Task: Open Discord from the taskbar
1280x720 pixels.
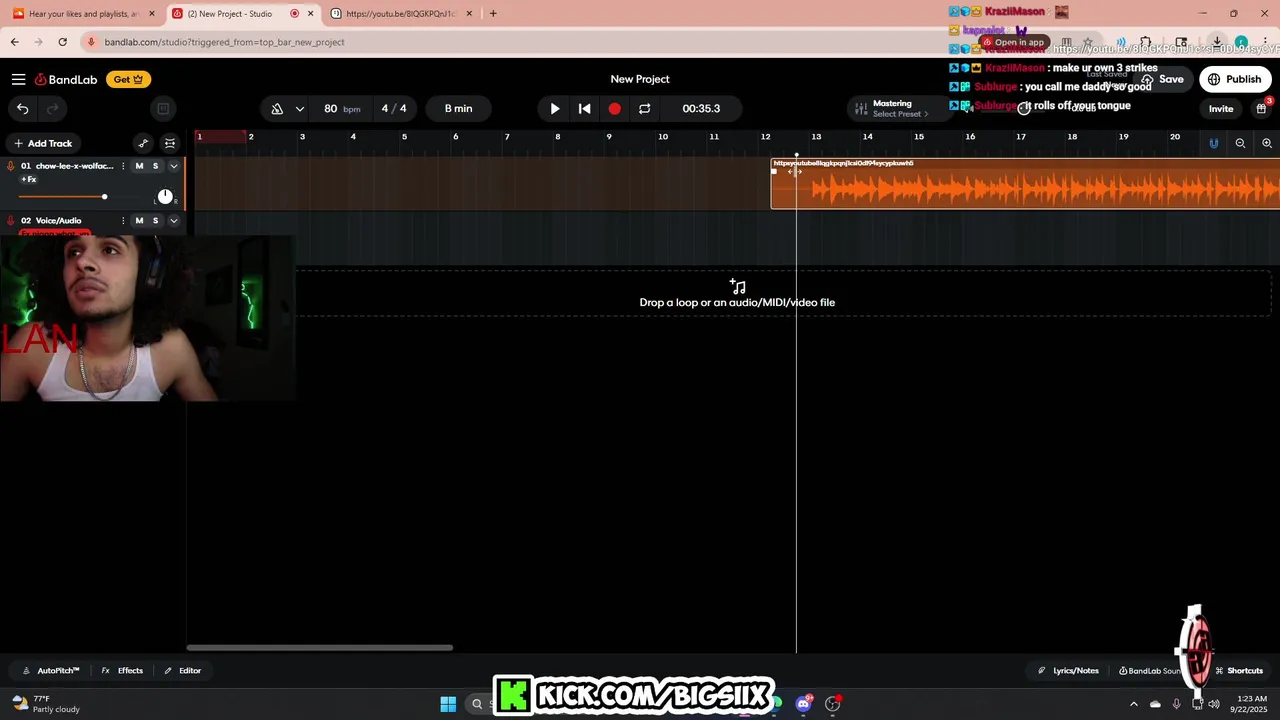Action: point(803,704)
